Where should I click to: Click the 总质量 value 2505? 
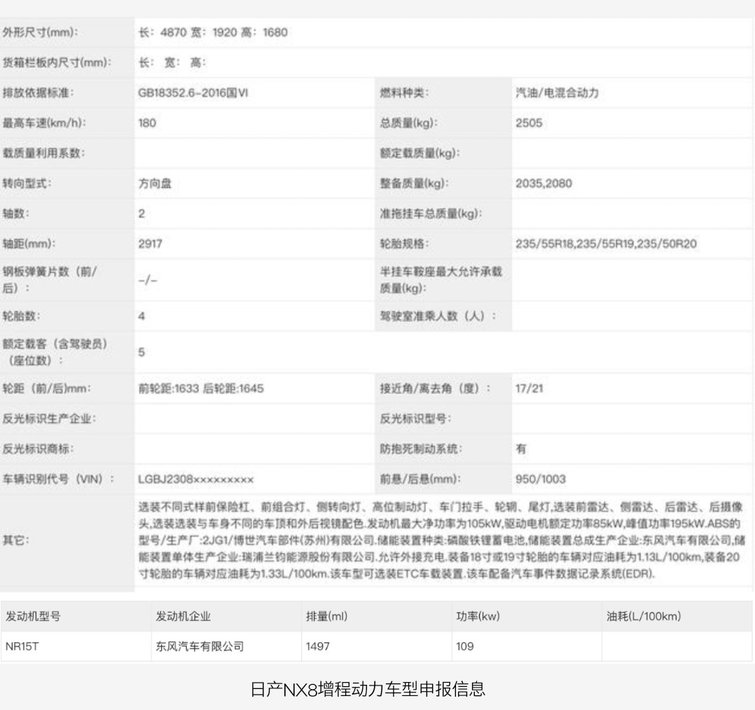(x=529, y=123)
